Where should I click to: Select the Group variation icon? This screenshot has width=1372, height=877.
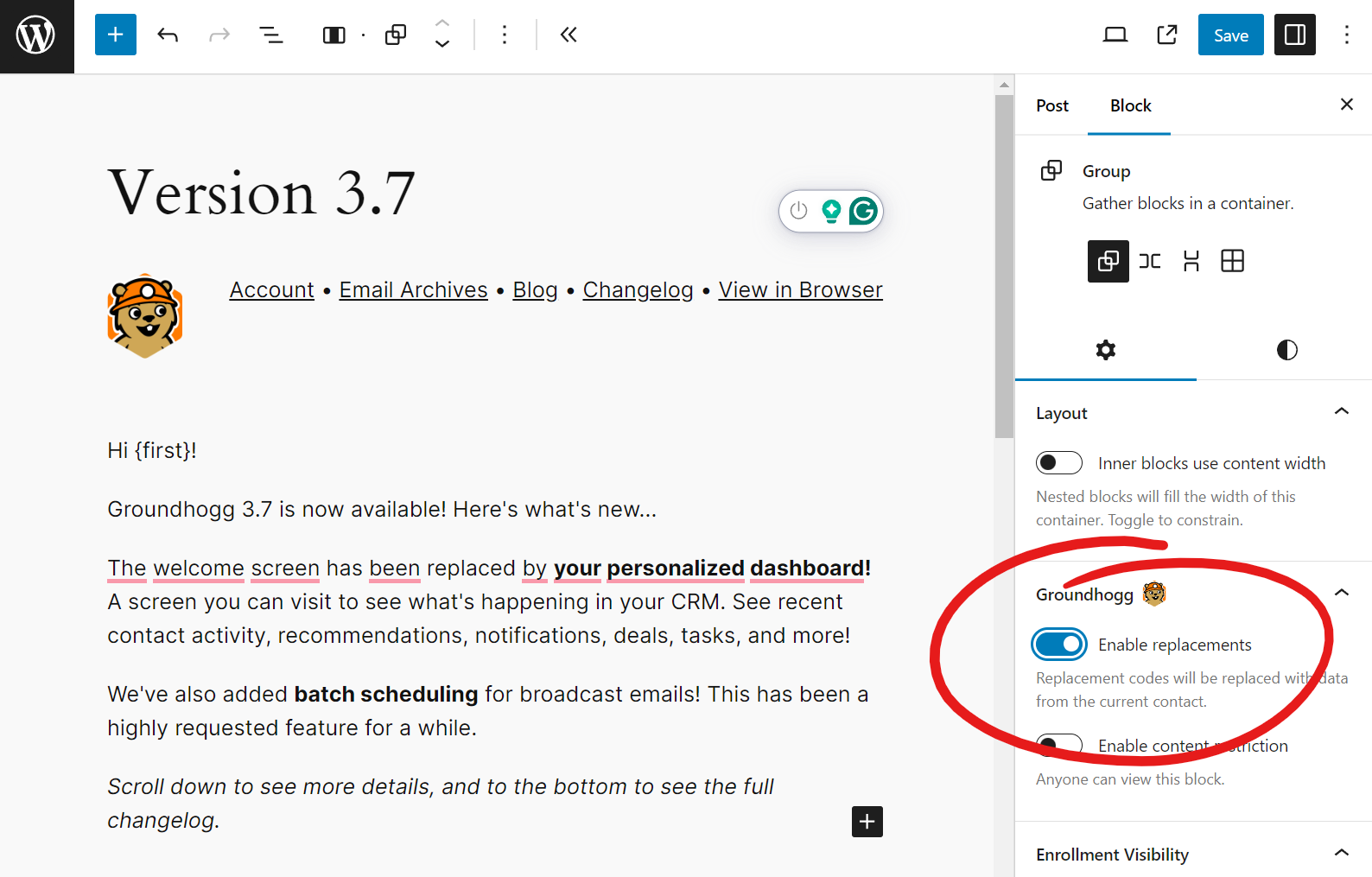[x=1108, y=261]
